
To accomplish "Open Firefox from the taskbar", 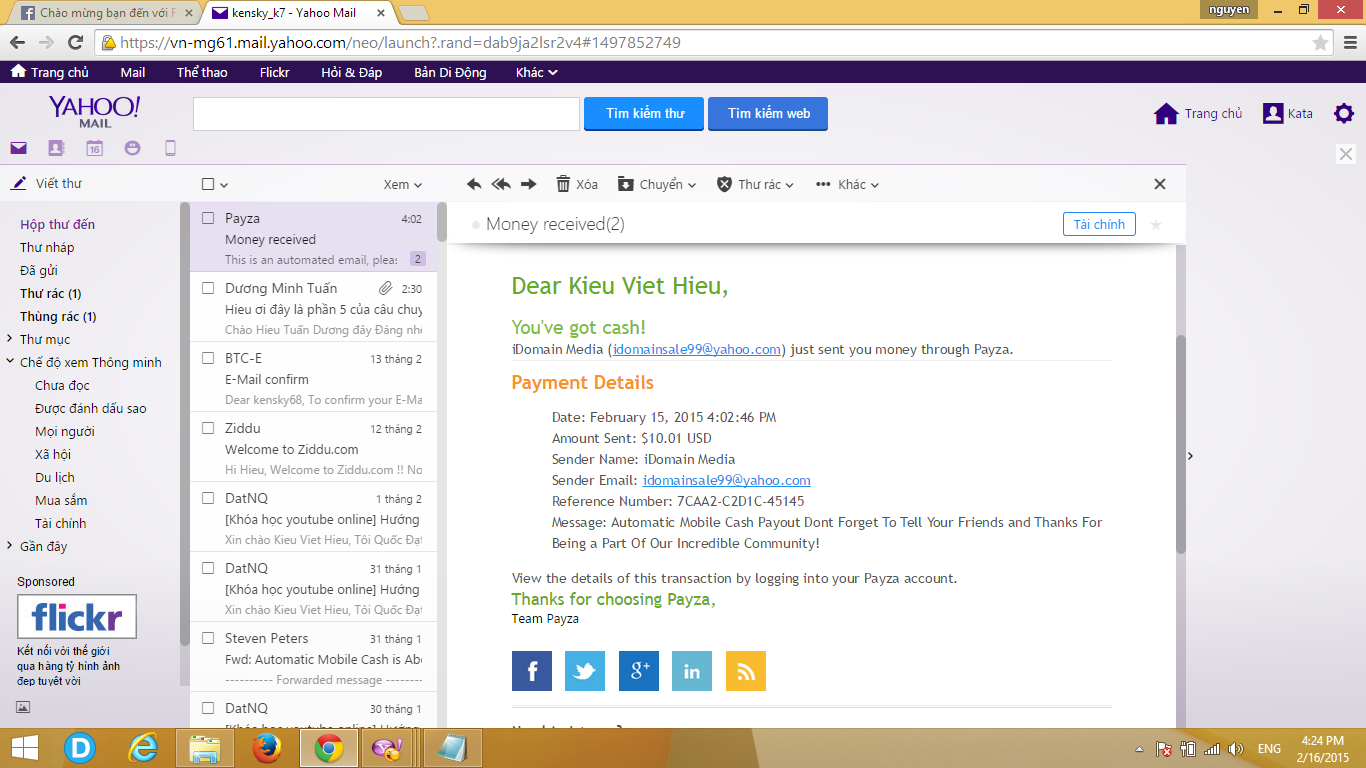I will [x=266, y=748].
